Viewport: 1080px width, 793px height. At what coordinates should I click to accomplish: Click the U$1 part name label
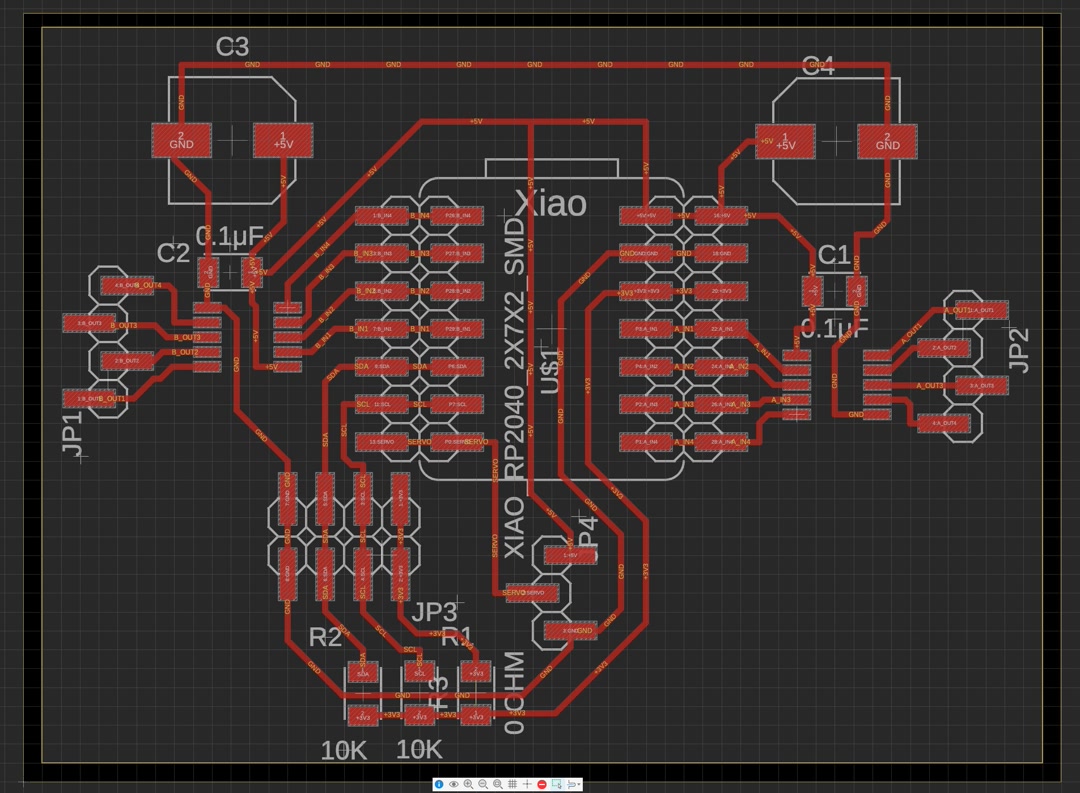[x=550, y=371]
